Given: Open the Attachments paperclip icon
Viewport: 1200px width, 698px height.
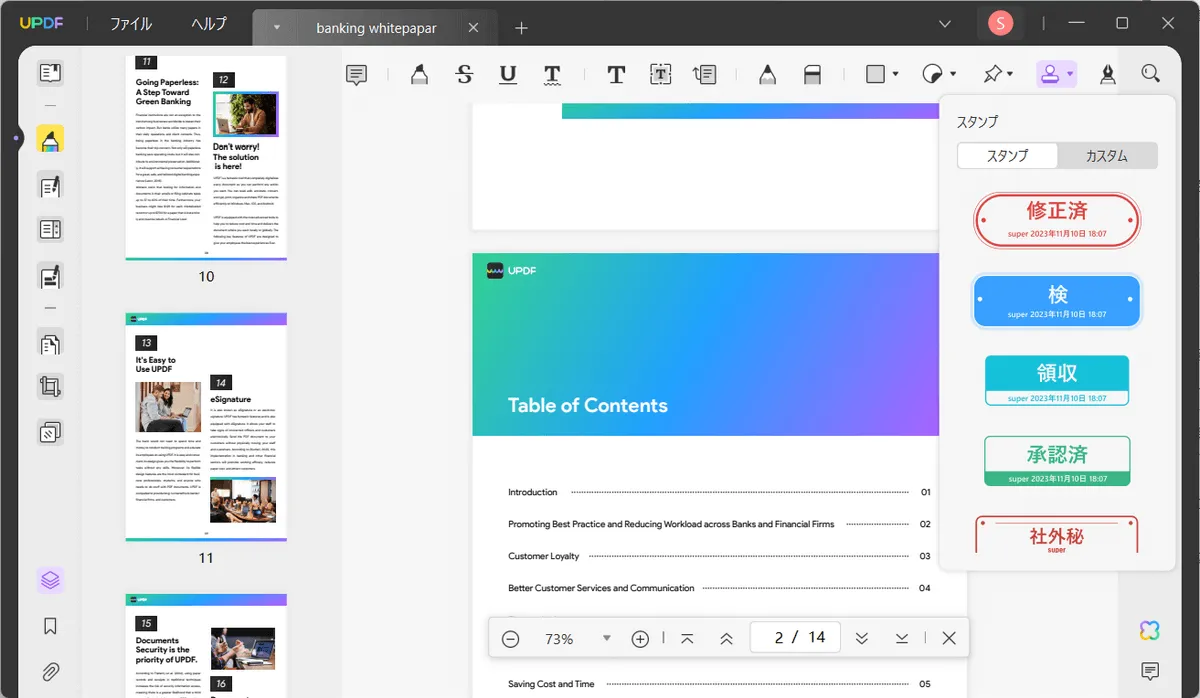Looking at the screenshot, I should [50, 672].
